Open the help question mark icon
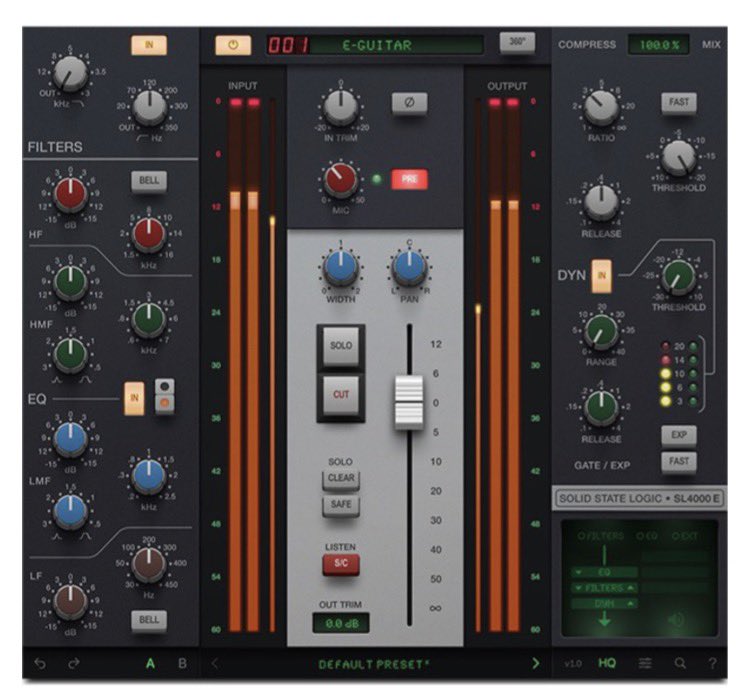Screen dimensions: 750x699 [712, 663]
